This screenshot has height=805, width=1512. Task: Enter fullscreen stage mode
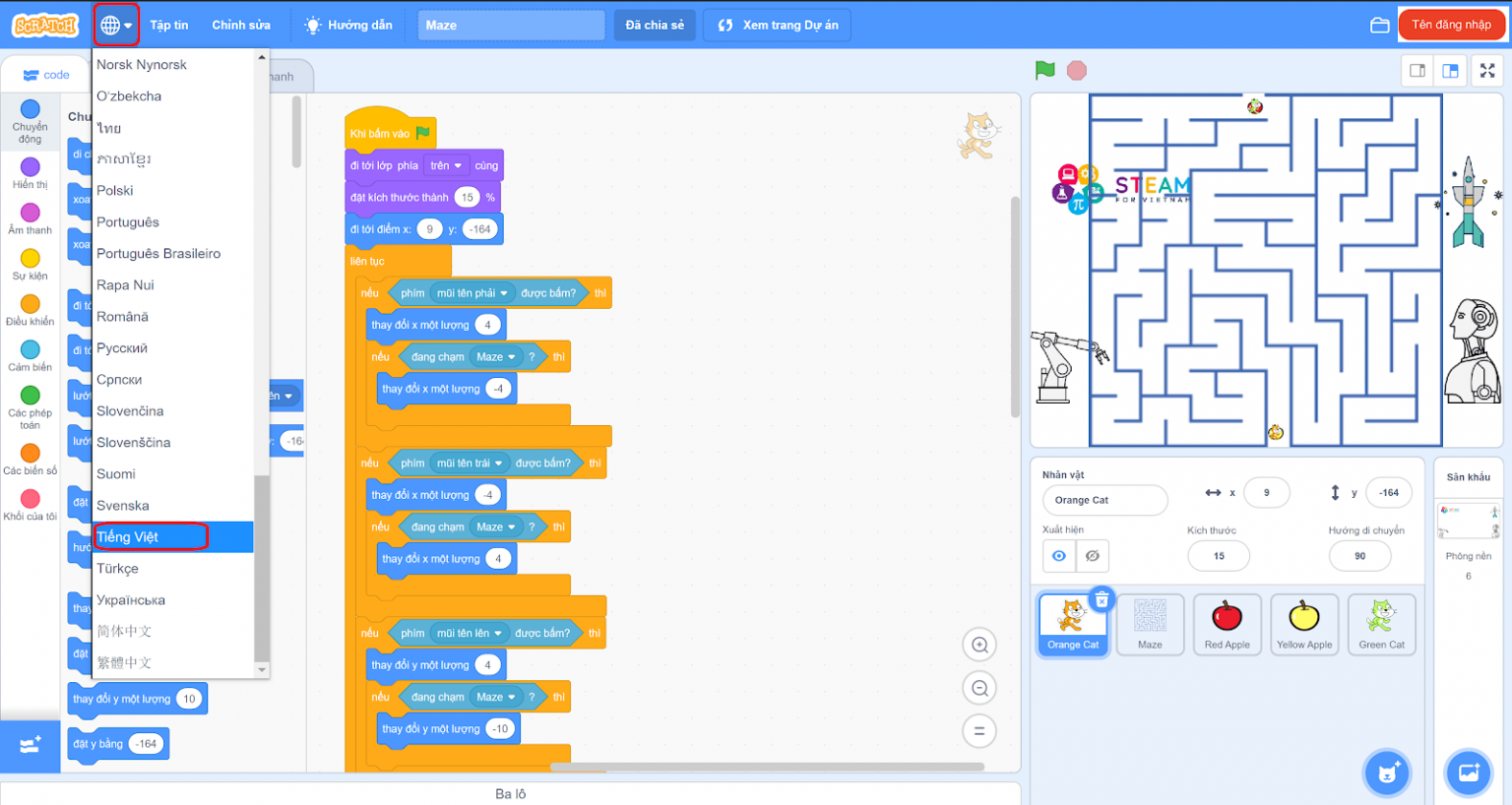point(1487,71)
